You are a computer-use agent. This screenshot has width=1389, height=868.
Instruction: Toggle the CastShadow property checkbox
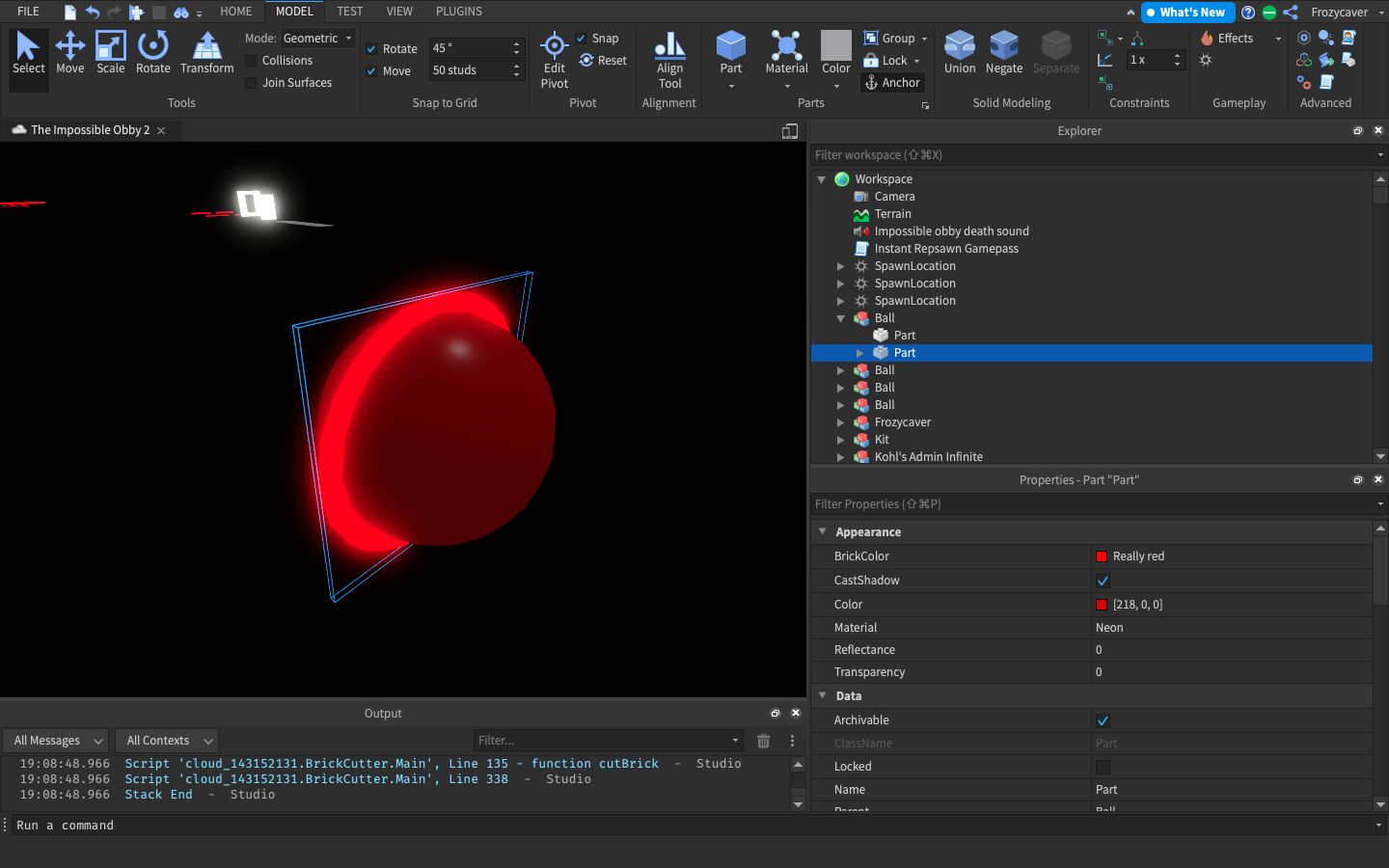1103,581
